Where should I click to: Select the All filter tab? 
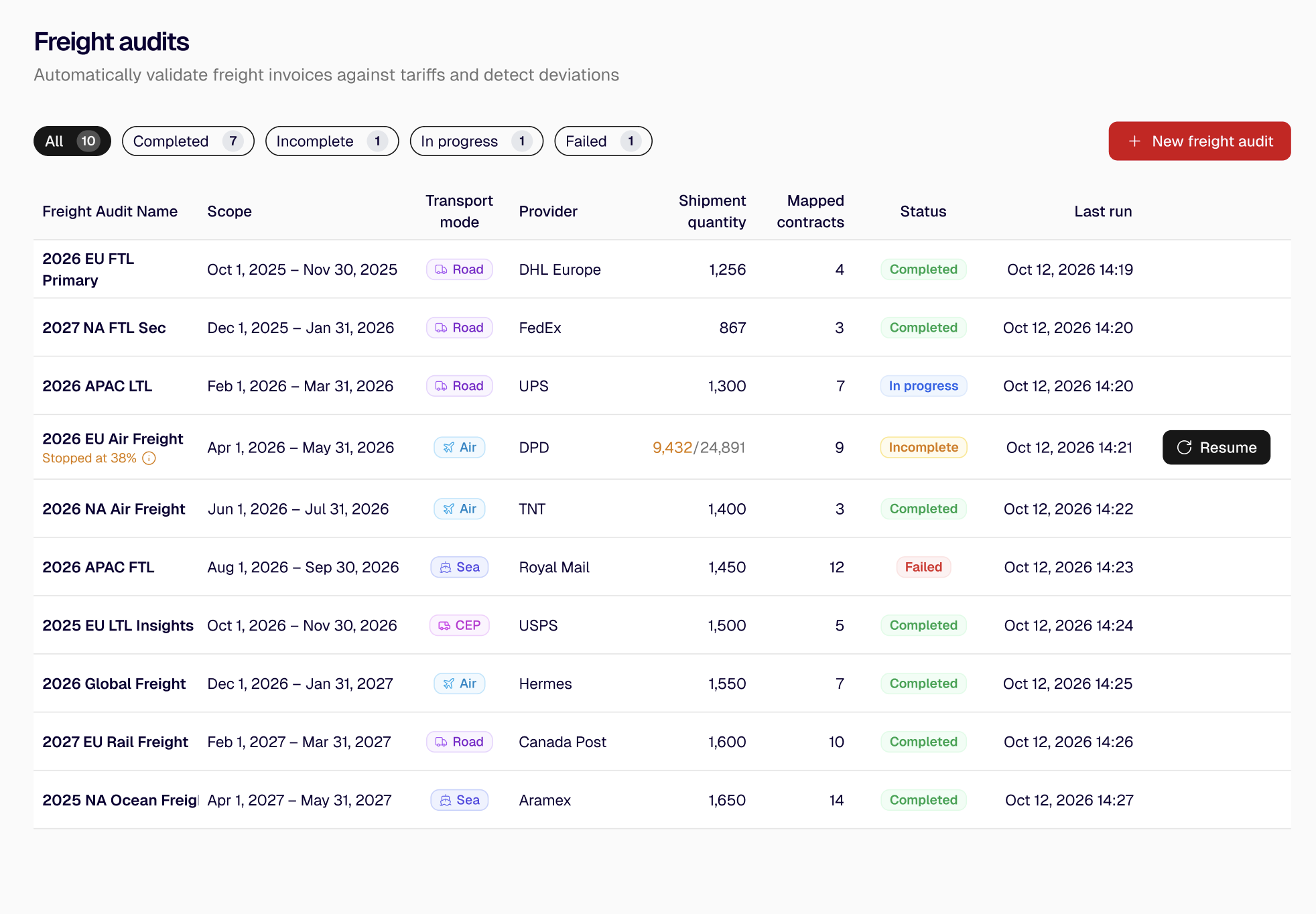pos(72,141)
